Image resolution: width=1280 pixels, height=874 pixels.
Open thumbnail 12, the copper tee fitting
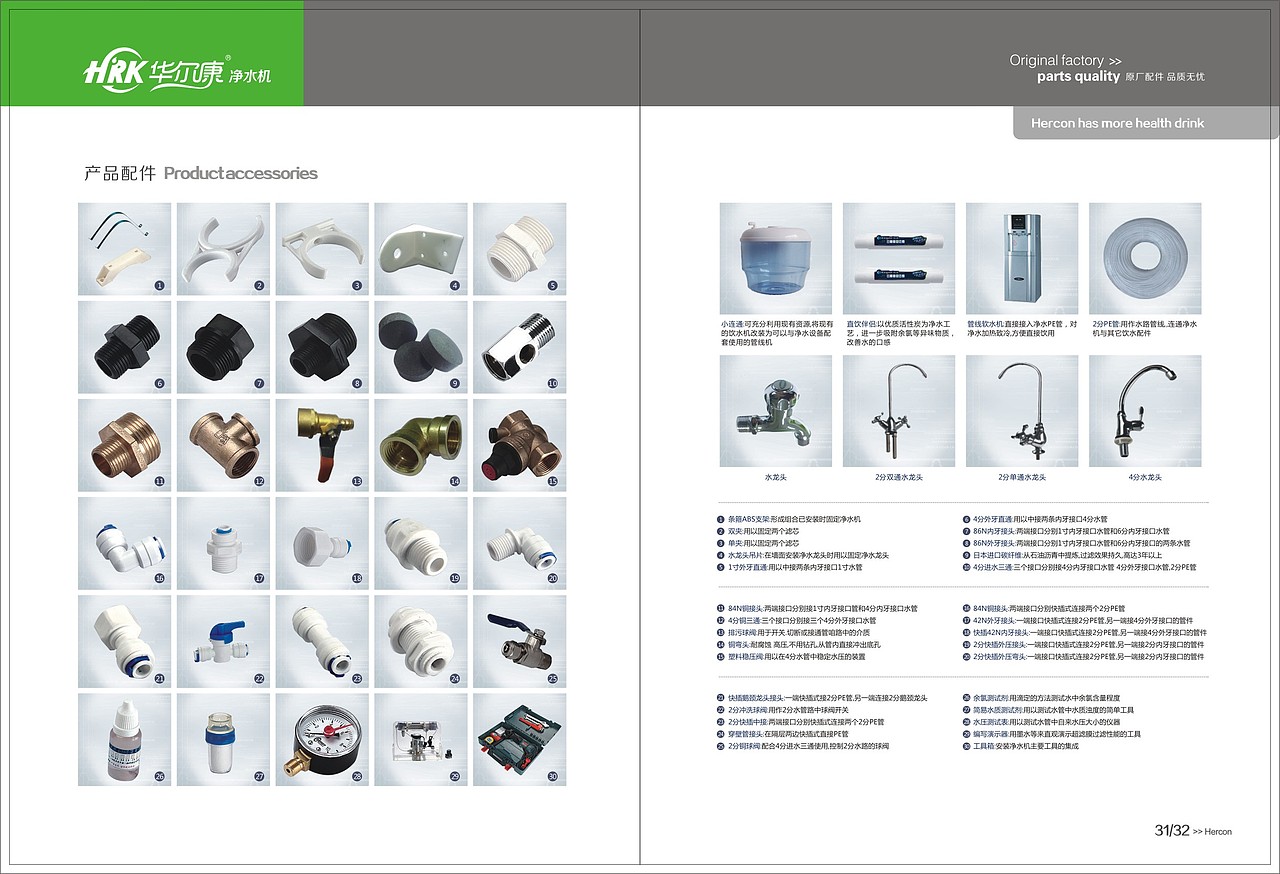pos(223,445)
